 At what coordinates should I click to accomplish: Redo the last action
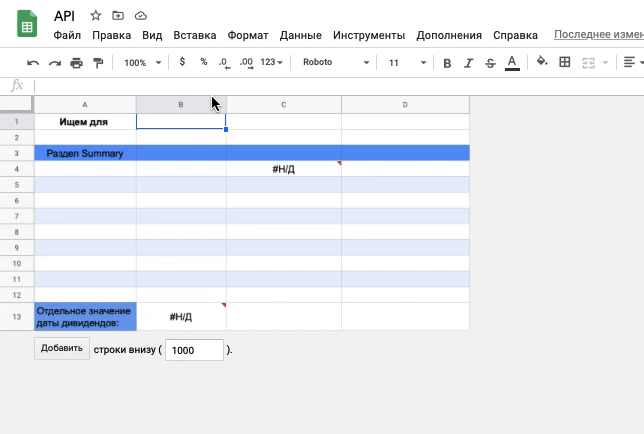[x=55, y=63]
